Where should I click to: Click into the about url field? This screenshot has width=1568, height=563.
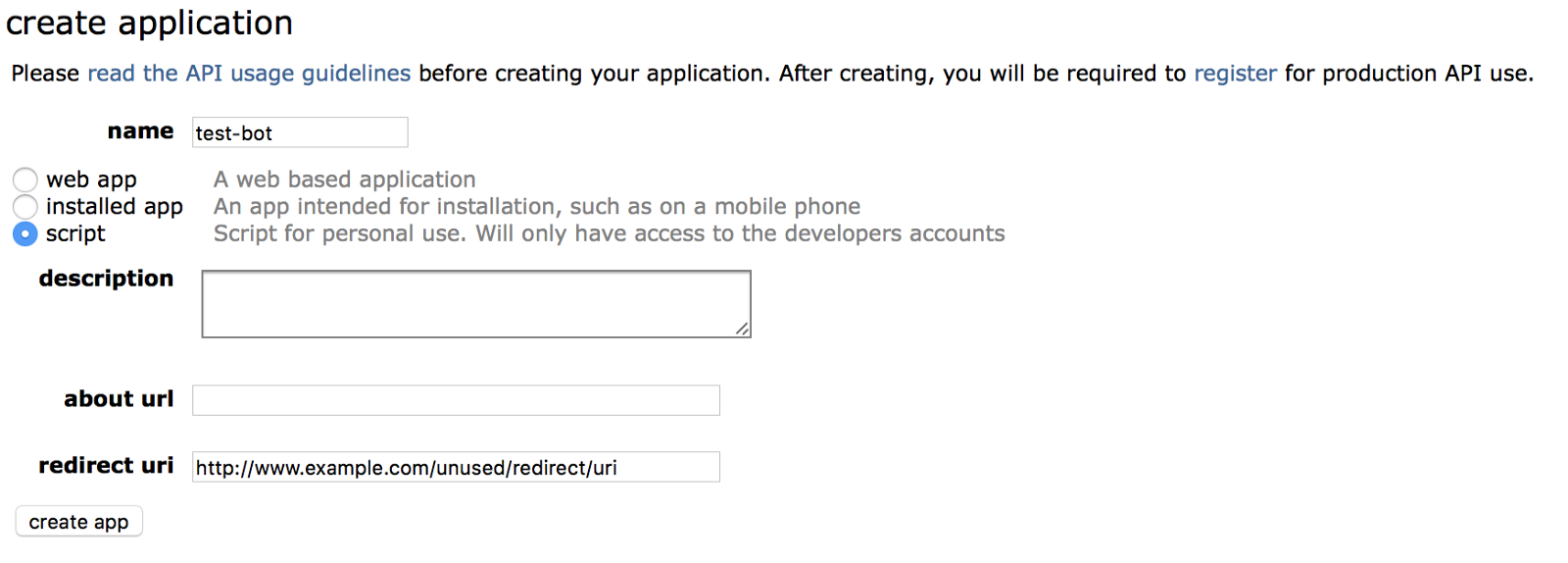pos(456,400)
